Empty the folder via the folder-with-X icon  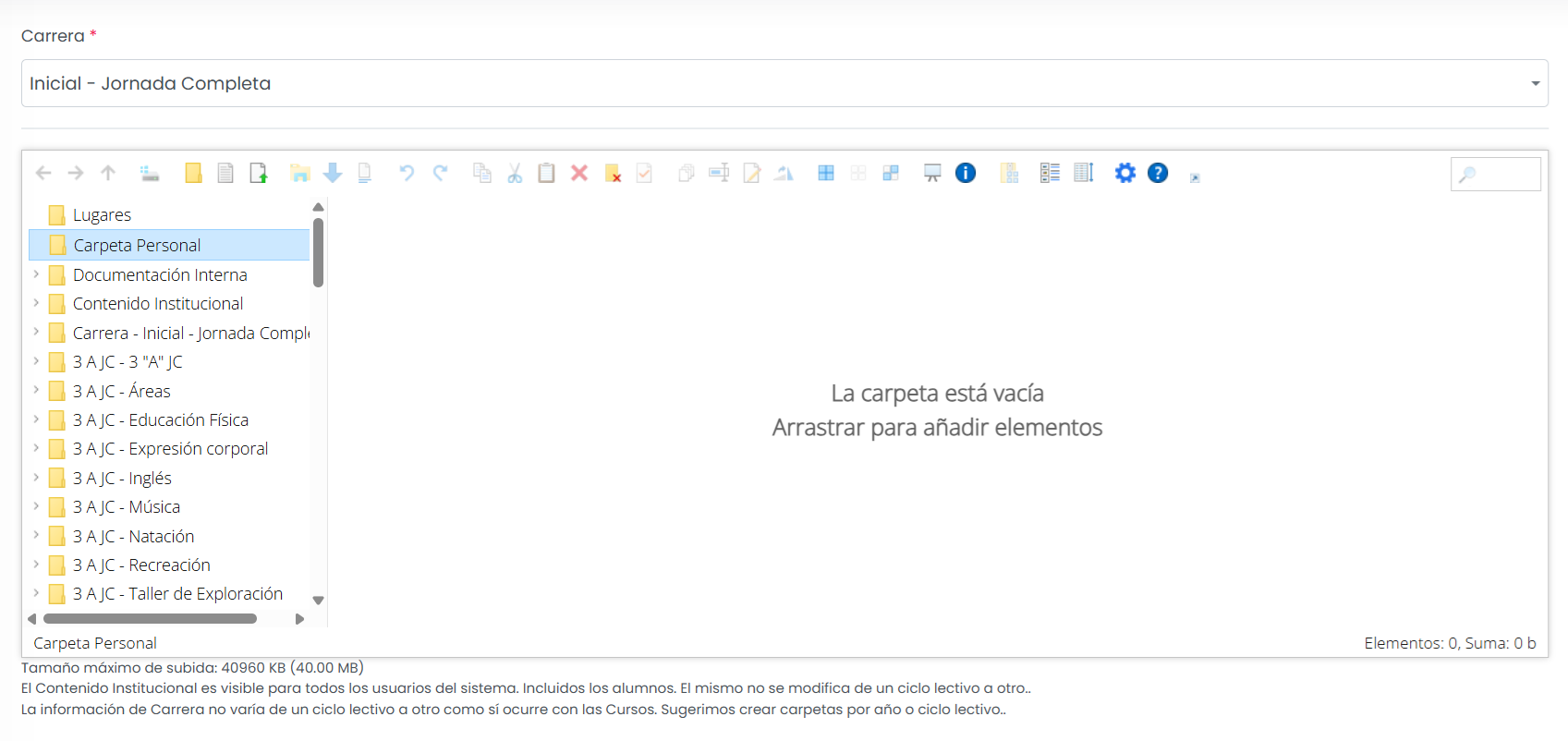[x=613, y=173]
